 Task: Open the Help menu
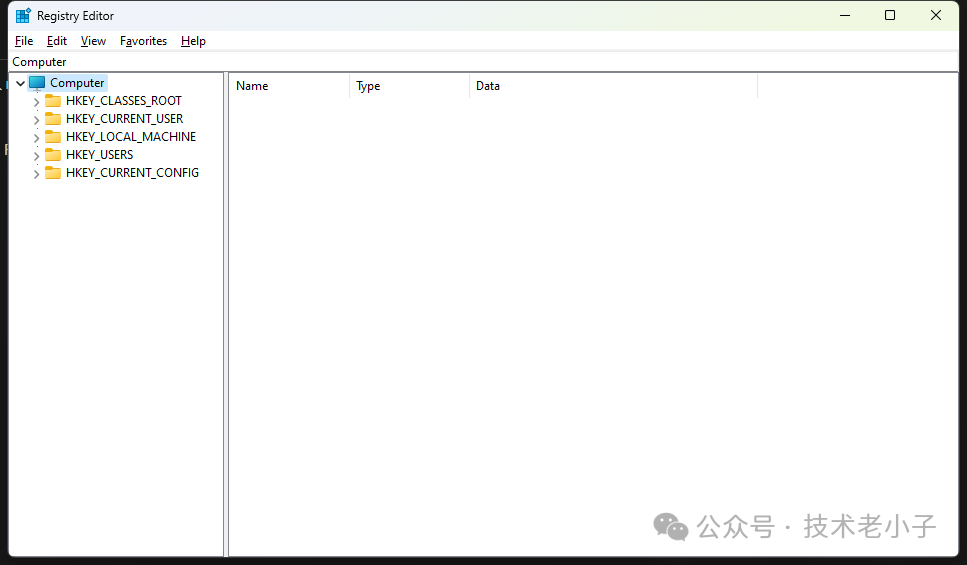[x=193, y=41]
